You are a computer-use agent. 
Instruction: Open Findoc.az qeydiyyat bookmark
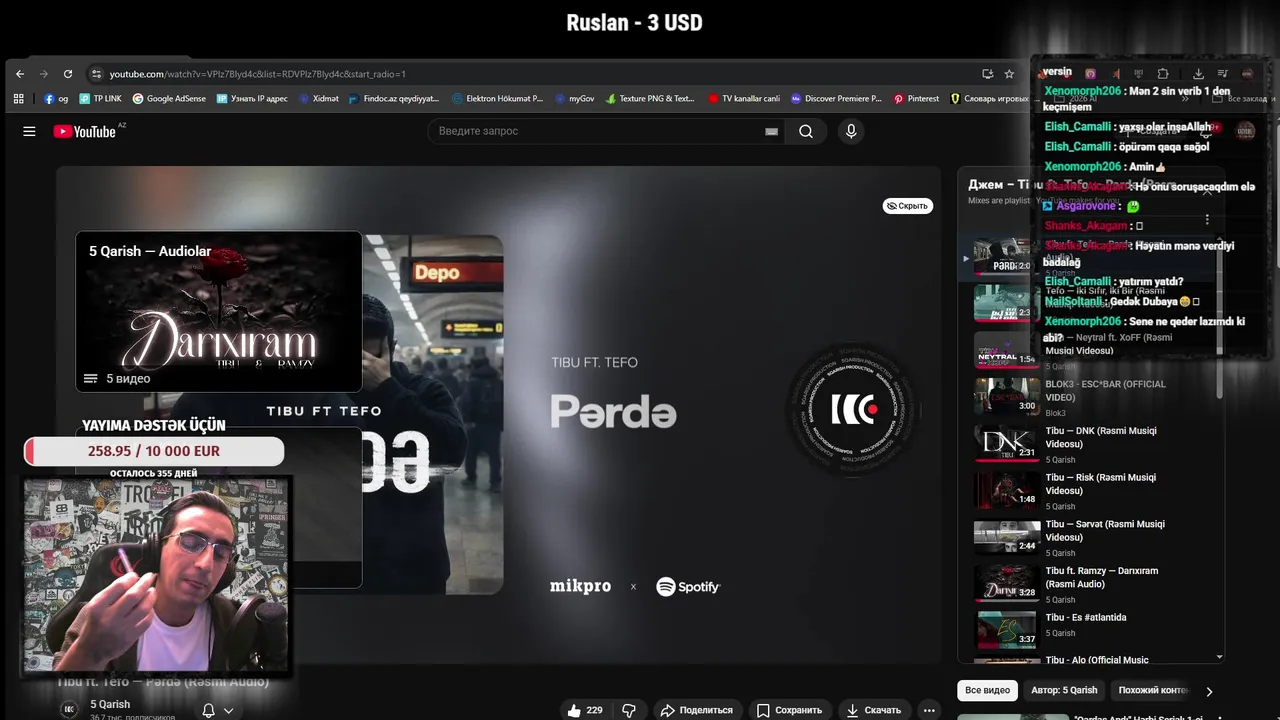[x=394, y=99]
